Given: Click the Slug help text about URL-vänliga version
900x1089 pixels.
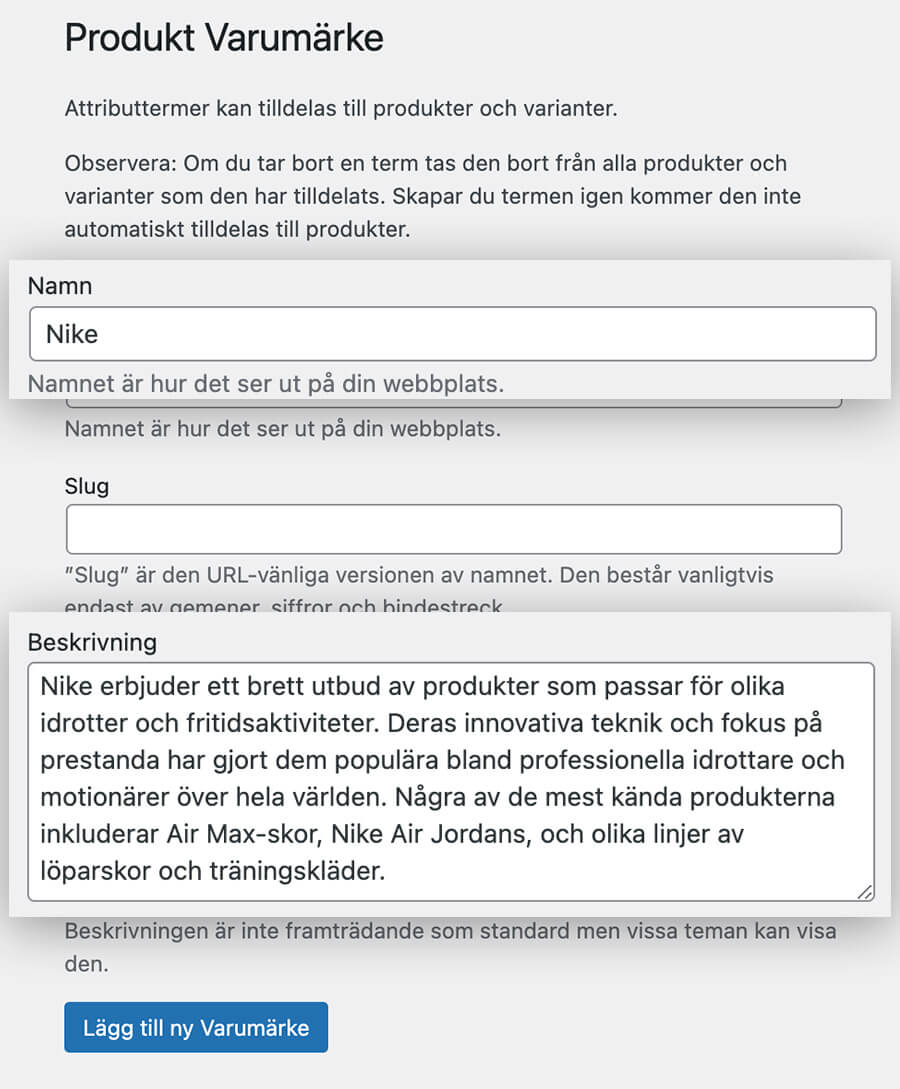Looking at the screenshot, I should 418,576.
